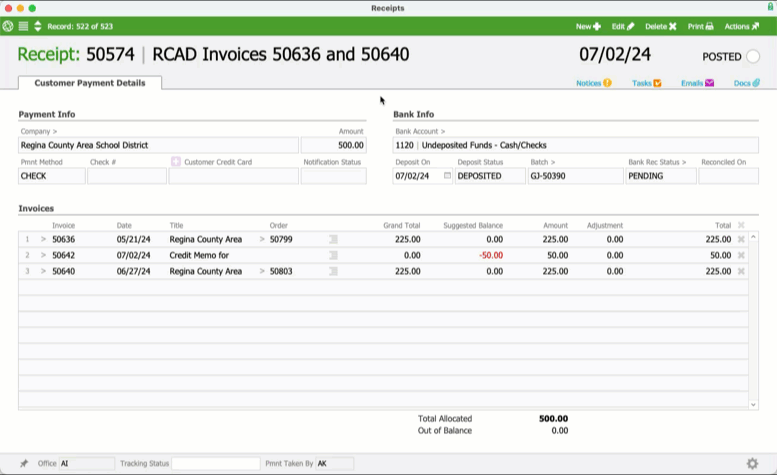The width and height of the screenshot is (777, 475).
Task: Open Docs attachments link
Action: click(x=747, y=83)
